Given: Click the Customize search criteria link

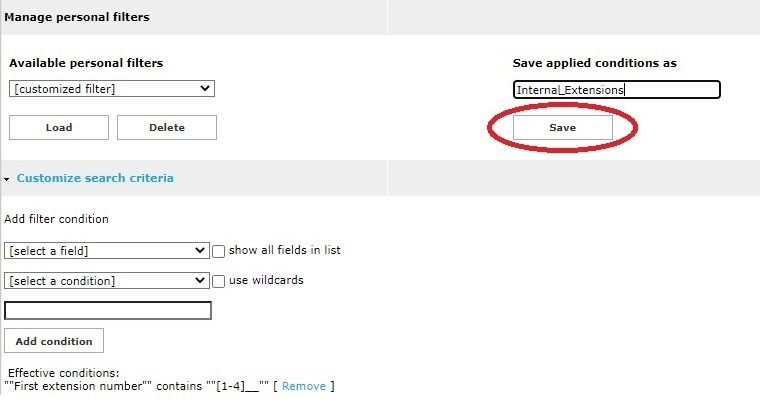Looking at the screenshot, I should pyautogui.click(x=95, y=178).
